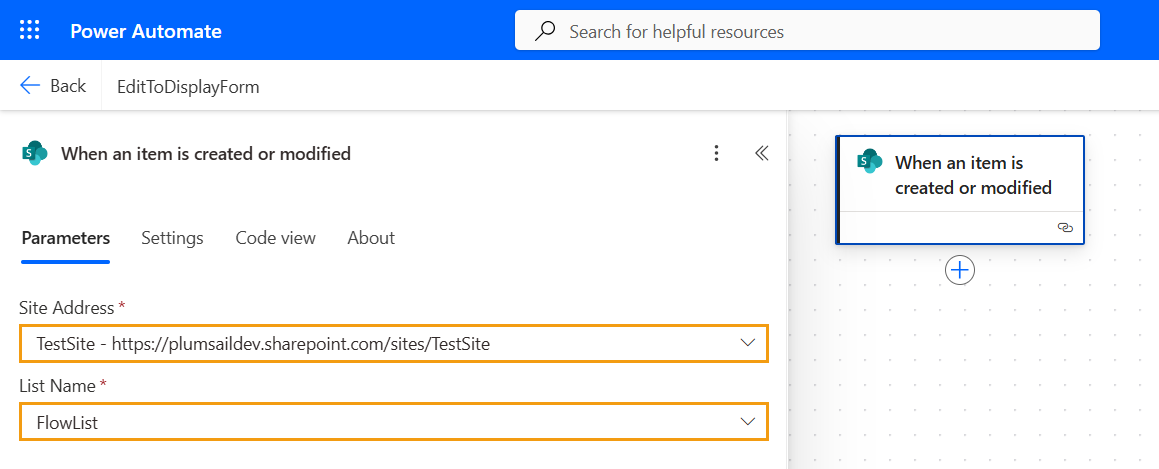The height and width of the screenshot is (469, 1159).
Task: Open the app launcher waffle menu
Action: [30, 30]
